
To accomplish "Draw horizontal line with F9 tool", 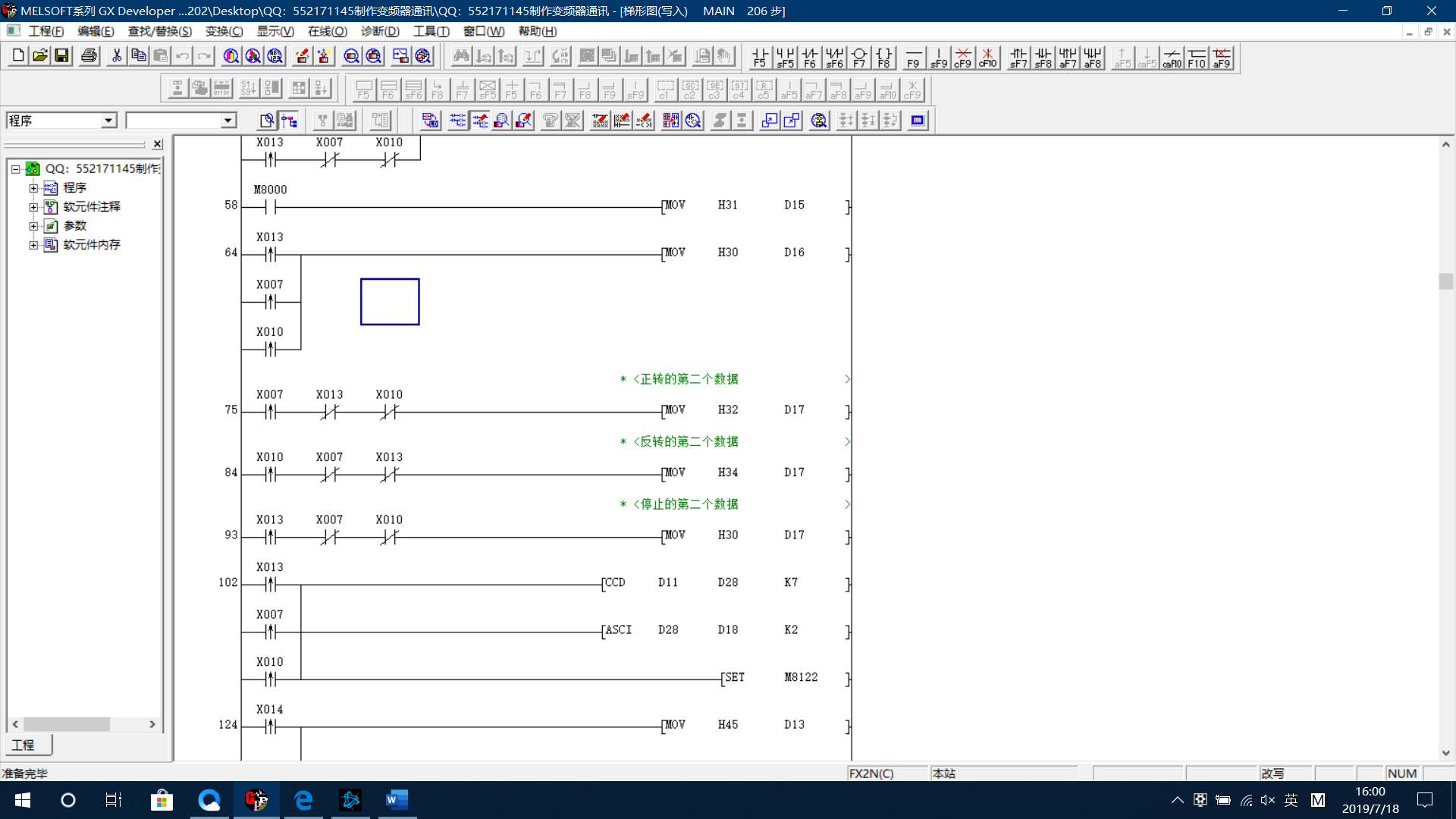I will pyautogui.click(x=914, y=58).
